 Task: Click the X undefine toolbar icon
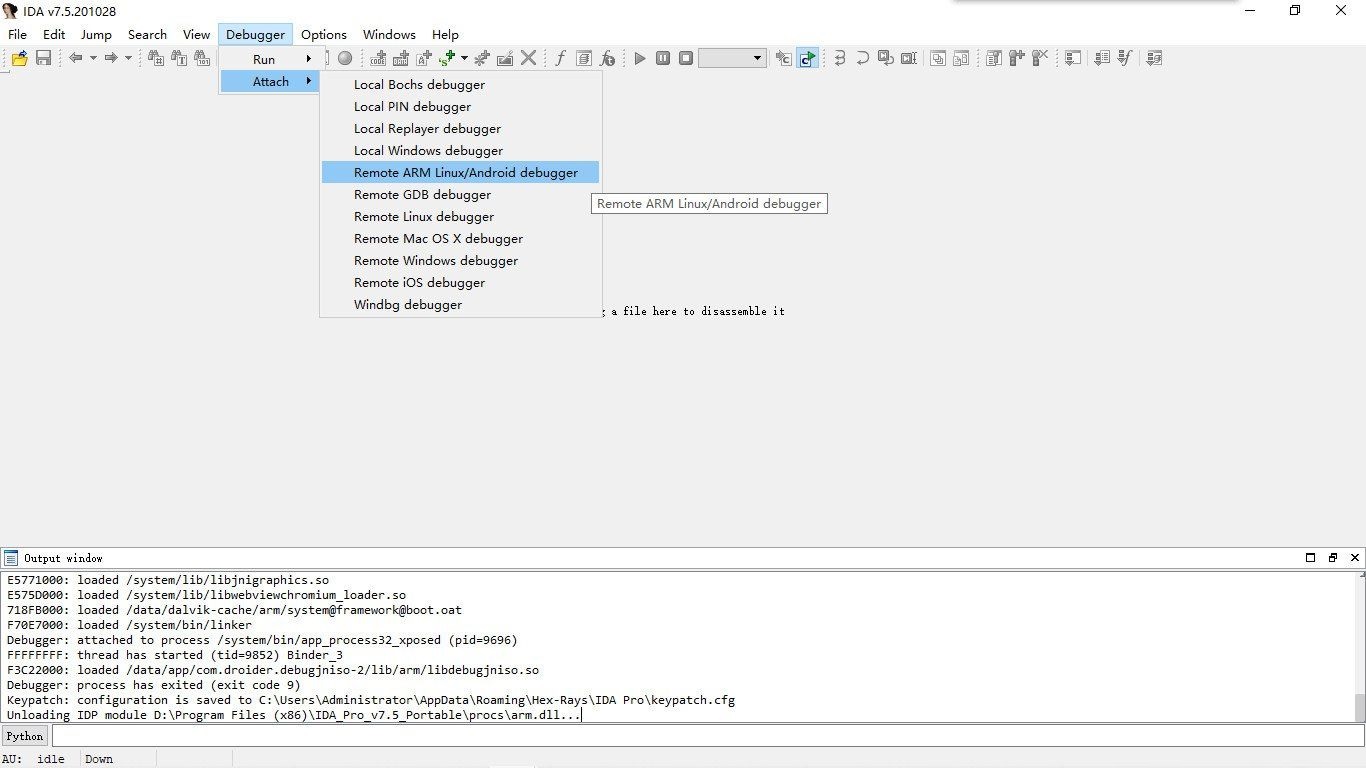click(x=528, y=58)
